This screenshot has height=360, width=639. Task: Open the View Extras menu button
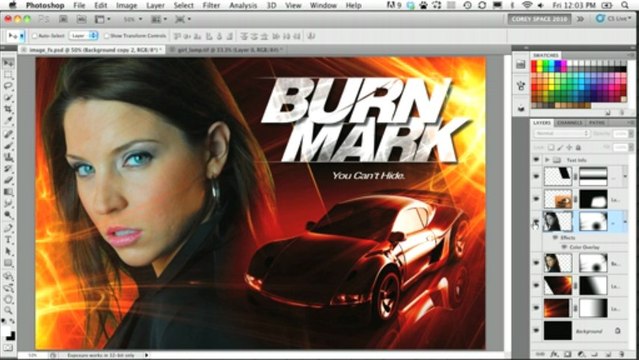point(102,19)
